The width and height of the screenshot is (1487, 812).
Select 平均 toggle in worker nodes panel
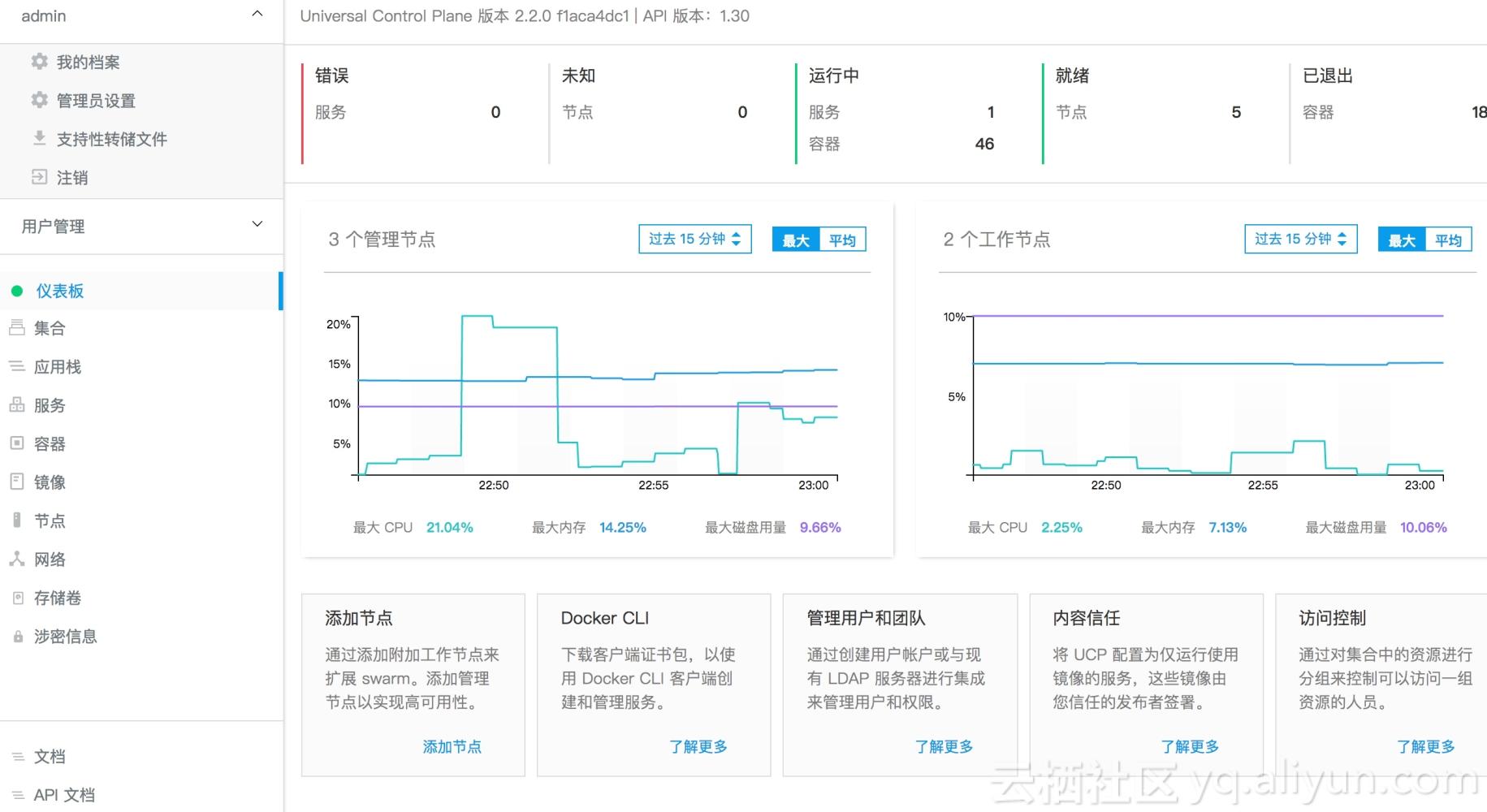point(1448,240)
